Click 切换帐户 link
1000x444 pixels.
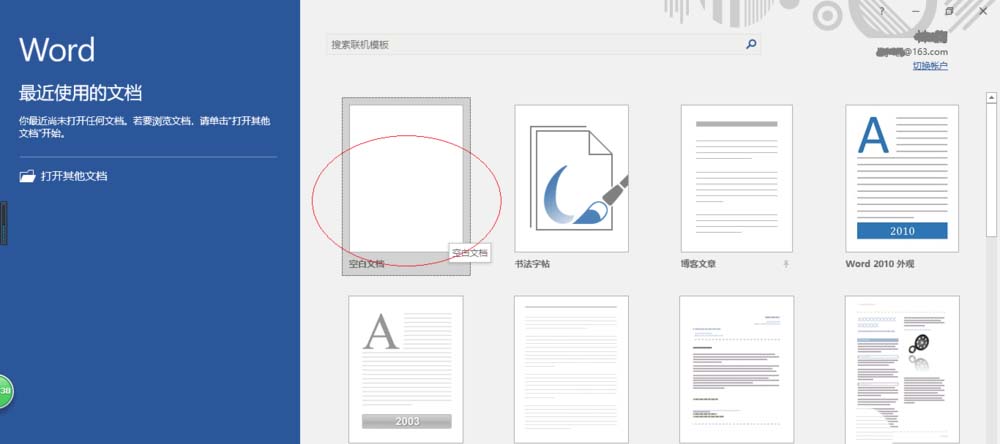930,66
